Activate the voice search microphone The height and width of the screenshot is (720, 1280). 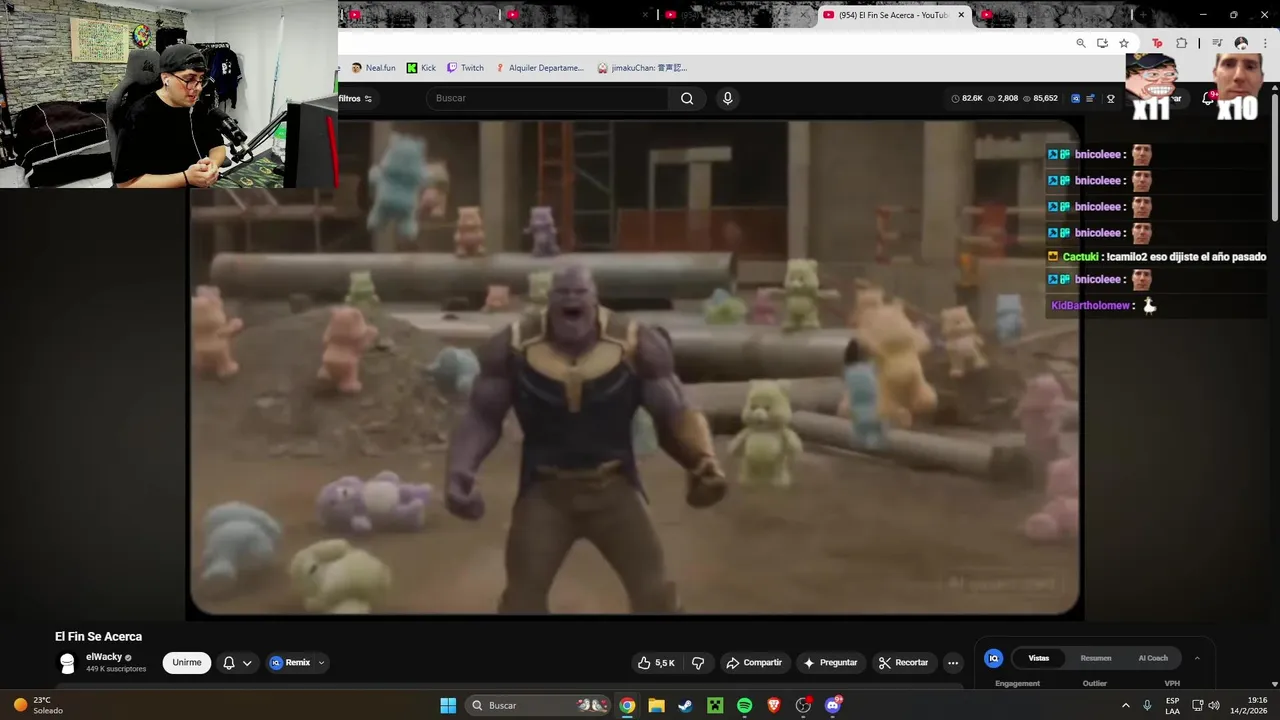[x=727, y=98]
